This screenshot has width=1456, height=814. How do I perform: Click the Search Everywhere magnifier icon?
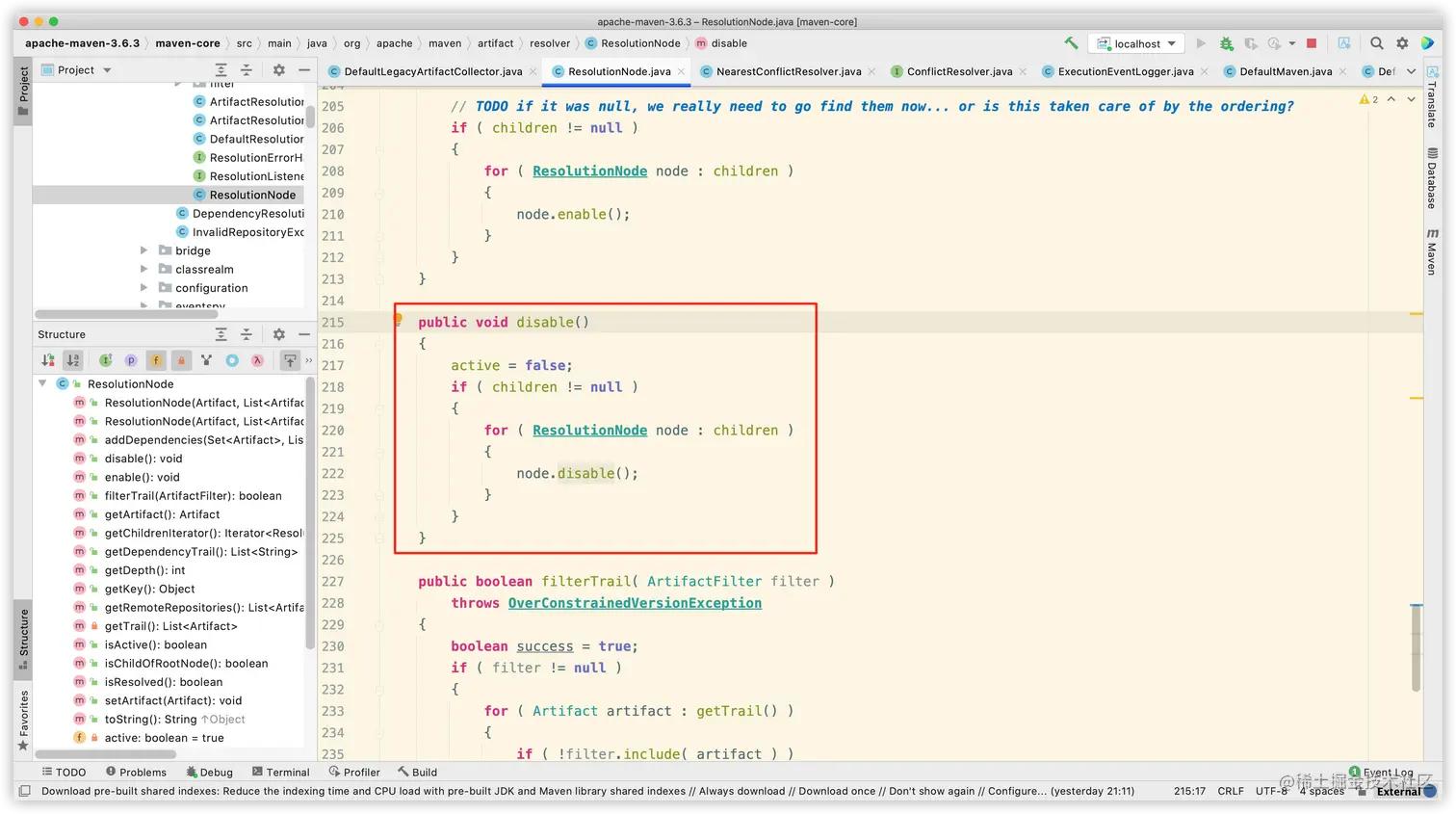[1377, 43]
